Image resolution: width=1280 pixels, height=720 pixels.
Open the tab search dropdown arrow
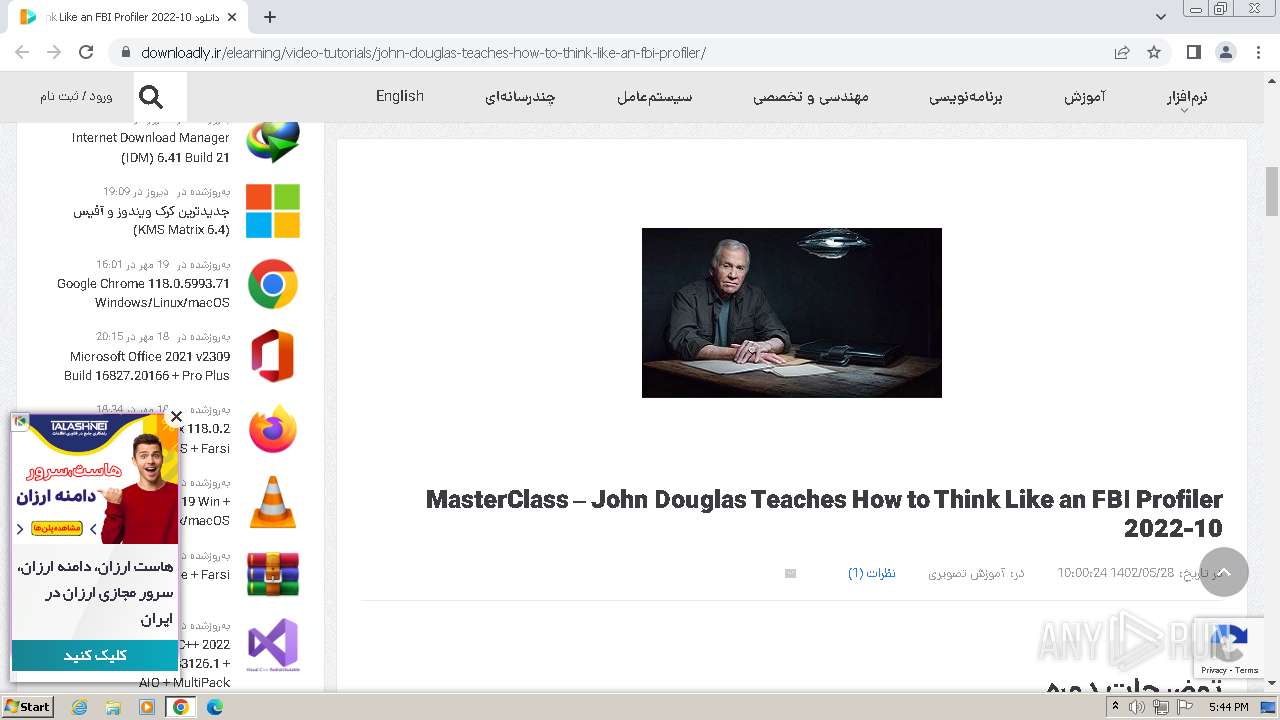click(x=1160, y=17)
